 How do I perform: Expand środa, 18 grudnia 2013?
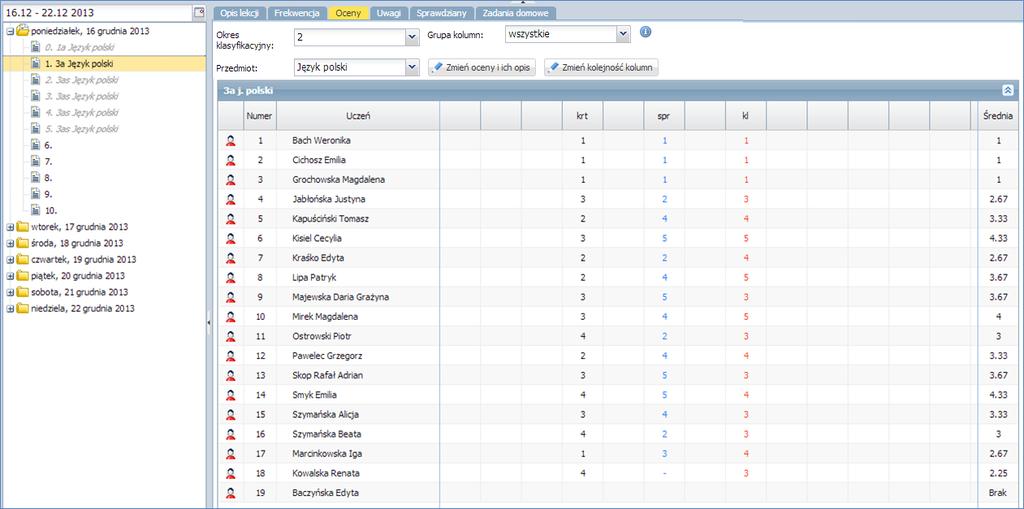[10, 243]
